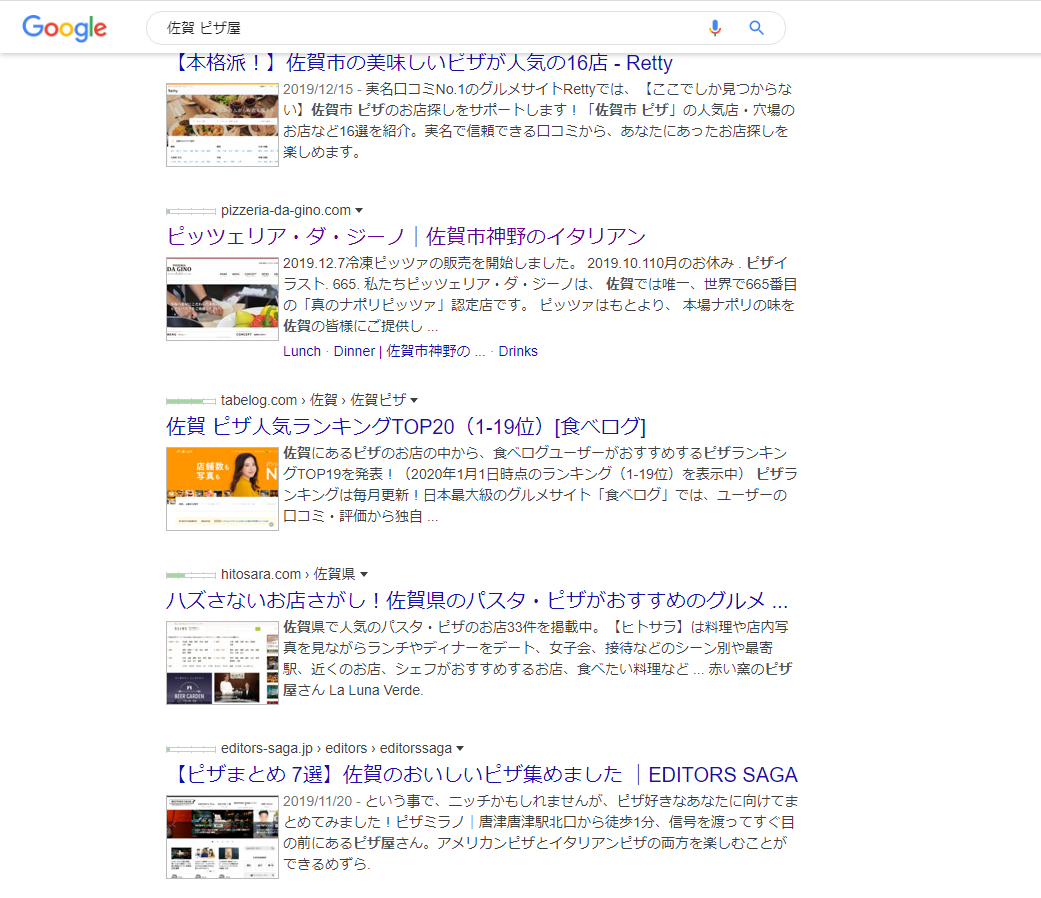
Task: Click the microphone voice search icon
Action: pos(714,28)
